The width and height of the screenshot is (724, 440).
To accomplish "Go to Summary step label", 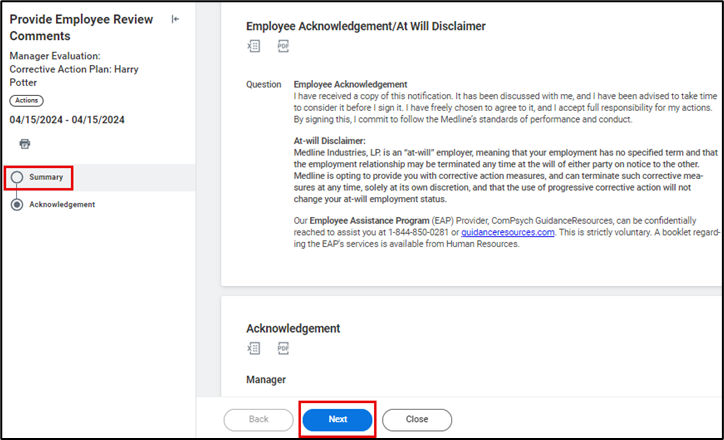I will coord(46,177).
